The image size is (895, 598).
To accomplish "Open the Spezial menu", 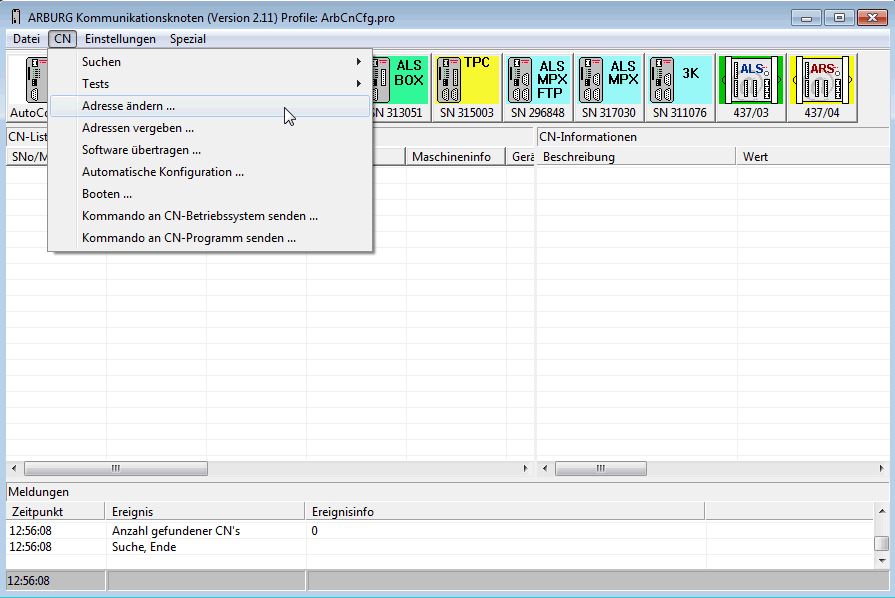I will pos(187,39).
